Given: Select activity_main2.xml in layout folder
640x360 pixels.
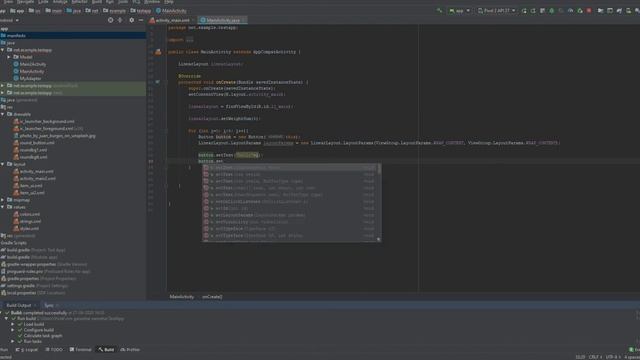Looking at the screenshot, I should click(38, 178).
